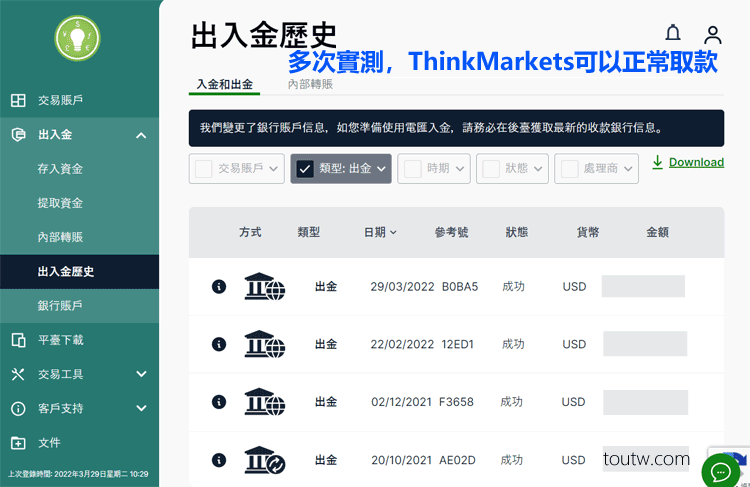Toggle the 處理商 filter checkbox
The height and width of the screenshot is (487, 750).
[569, 169]
